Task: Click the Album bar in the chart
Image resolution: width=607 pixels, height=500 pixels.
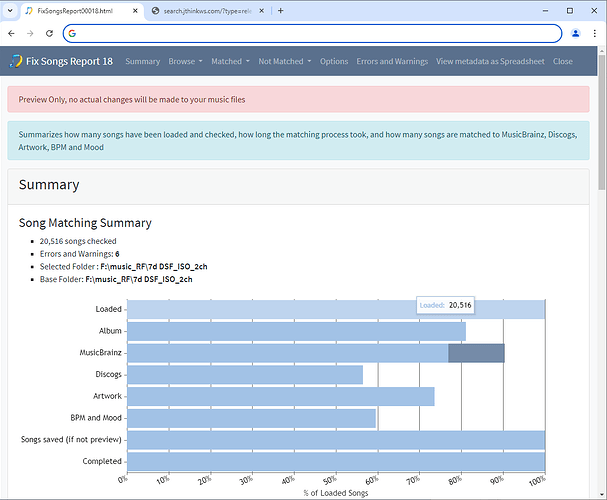Action: (x=297, y=331)
